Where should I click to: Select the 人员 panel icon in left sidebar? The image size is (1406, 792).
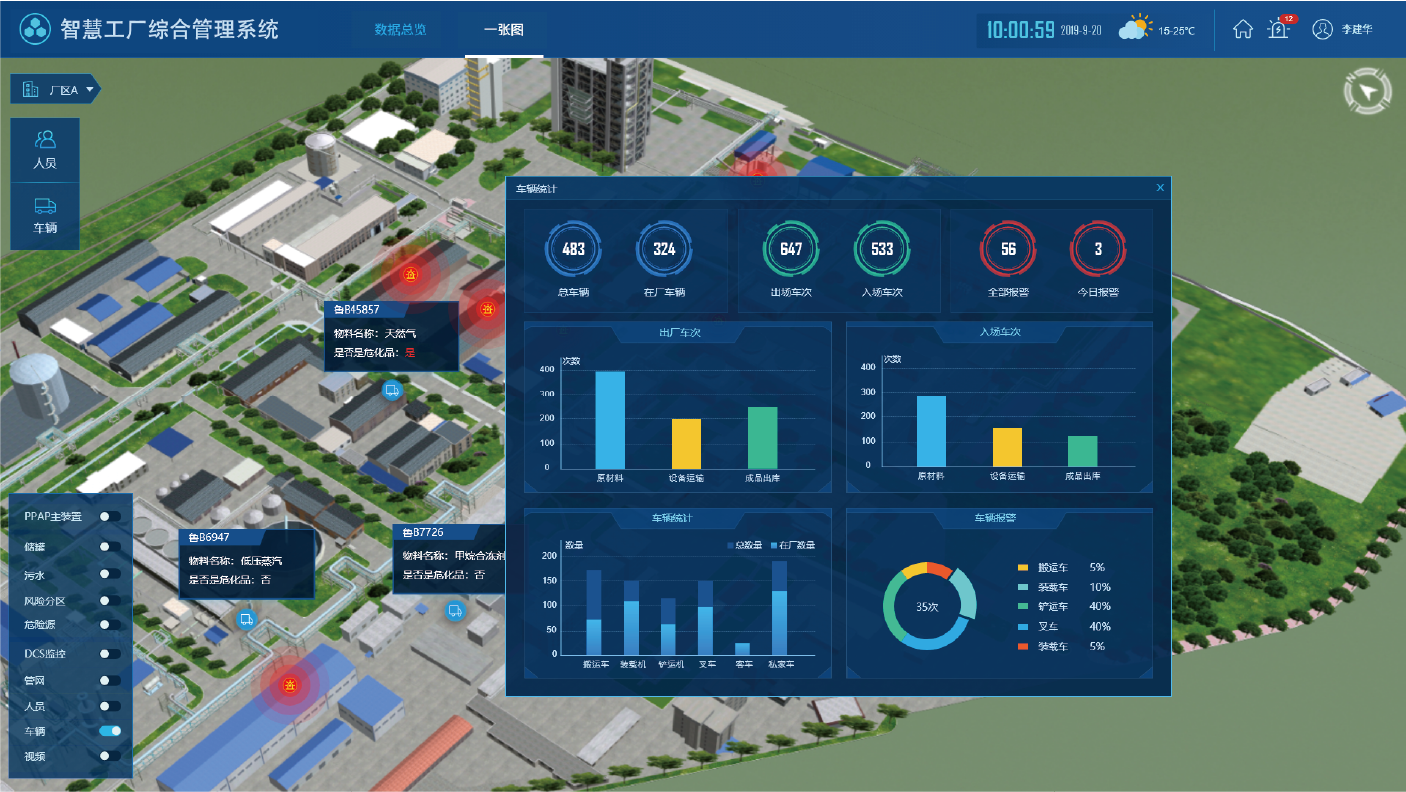point(44,151)
